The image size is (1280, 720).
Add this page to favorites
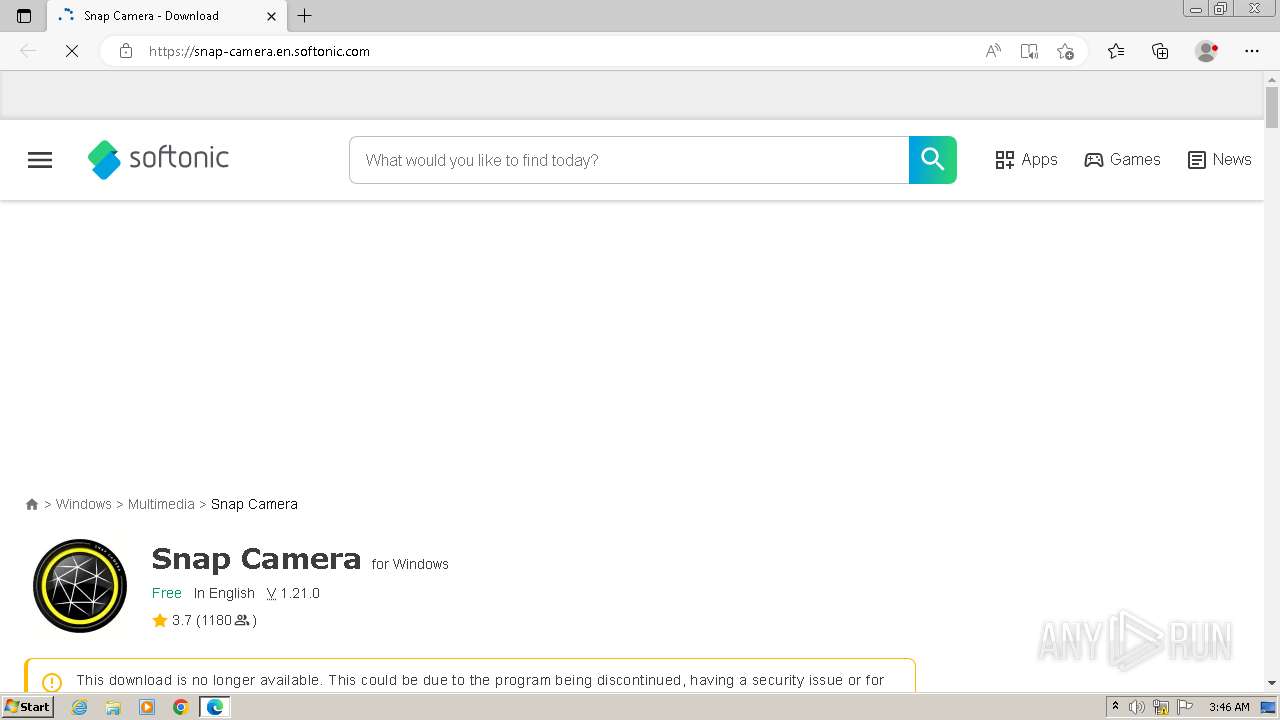(x=1065, y=51)
